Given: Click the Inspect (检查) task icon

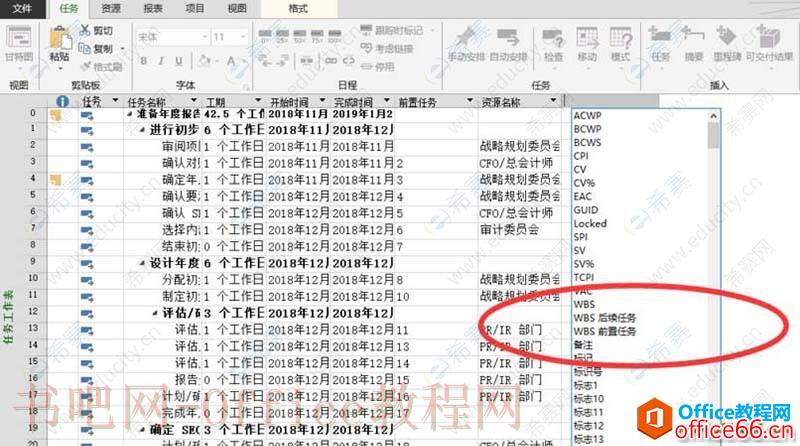Looking at the screenshot, I should click(553, 38).
